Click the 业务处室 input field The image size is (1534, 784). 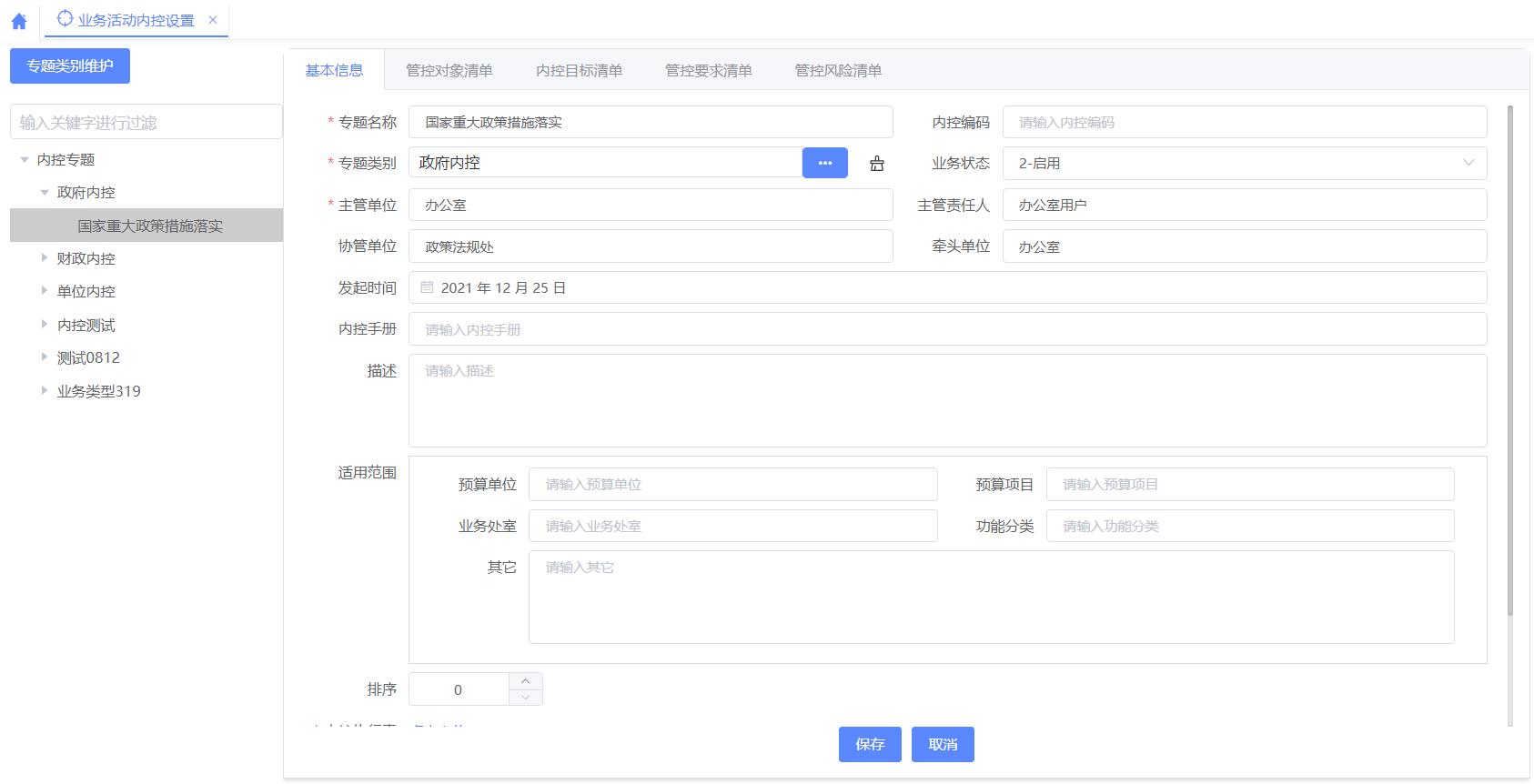coord(733,526)
